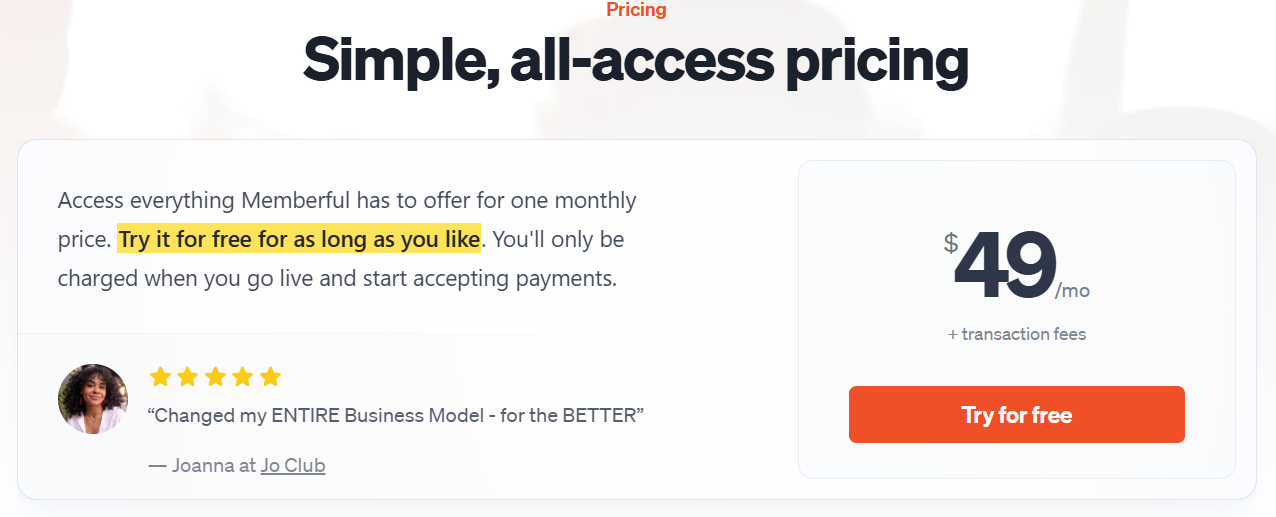Click the "Changed my ENTIRE Business Model" quote
This screenshot has width=1276, height=517.
pos(396,415)
